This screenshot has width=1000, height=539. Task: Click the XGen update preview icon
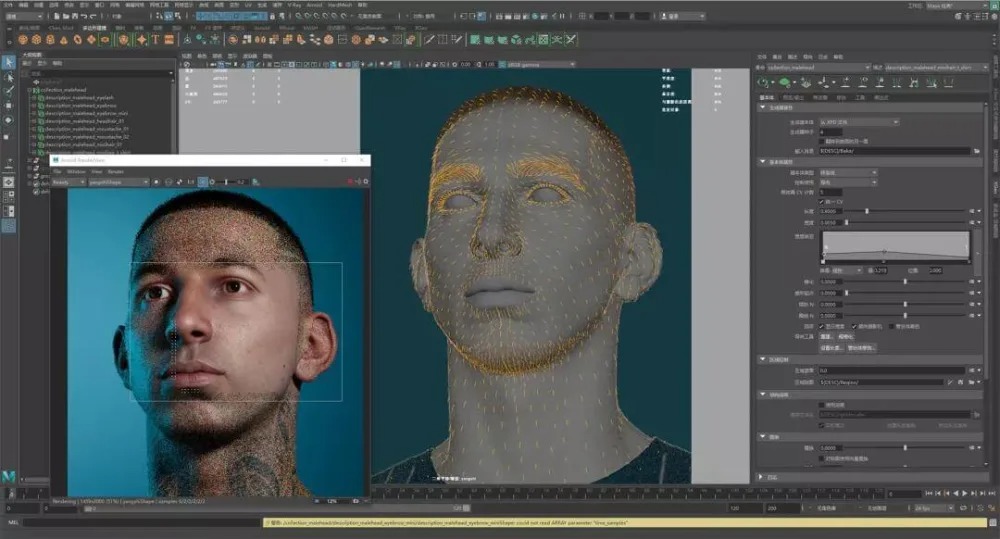coord(763,82)
